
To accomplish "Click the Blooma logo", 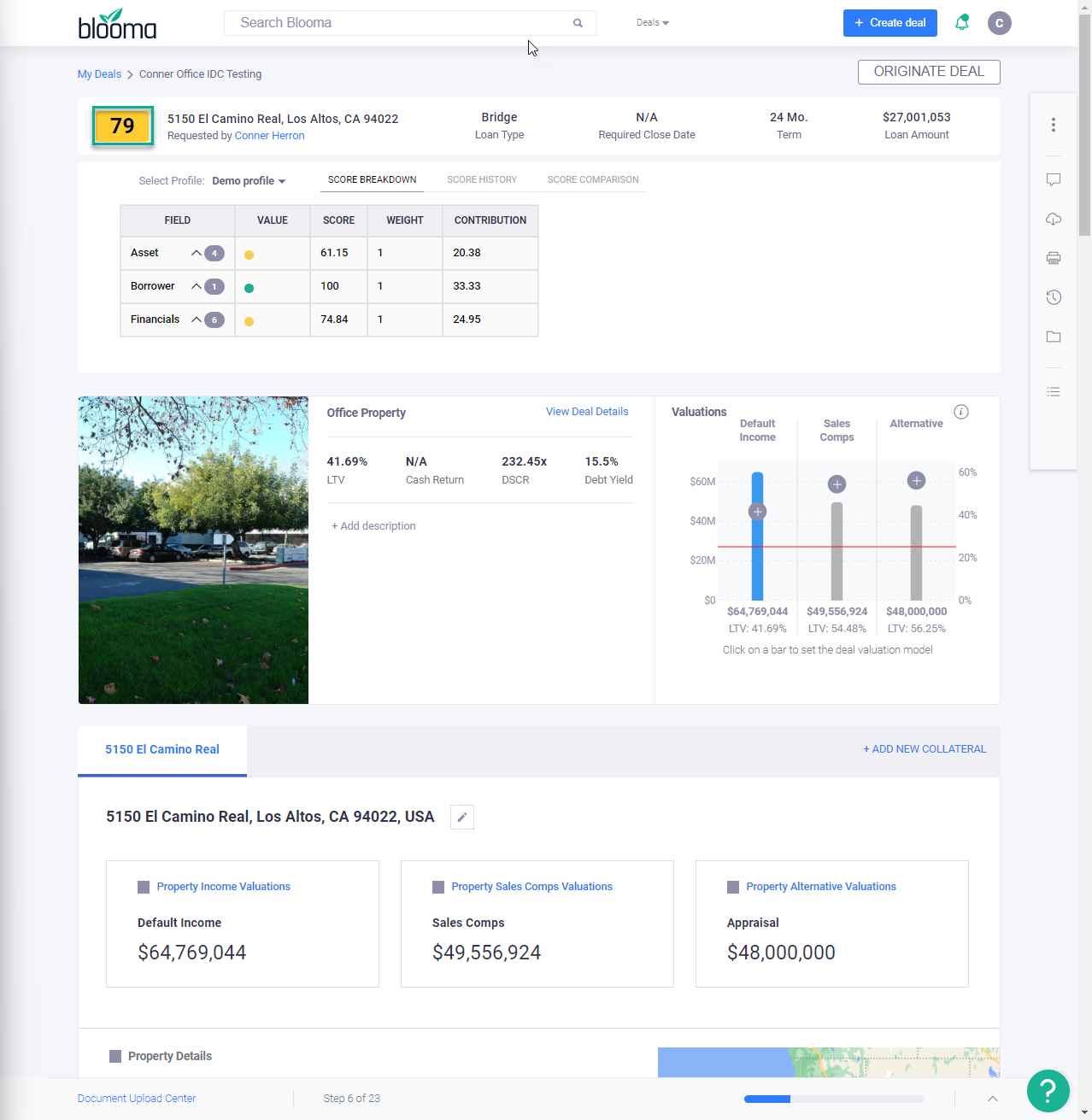I will [117, 24].
